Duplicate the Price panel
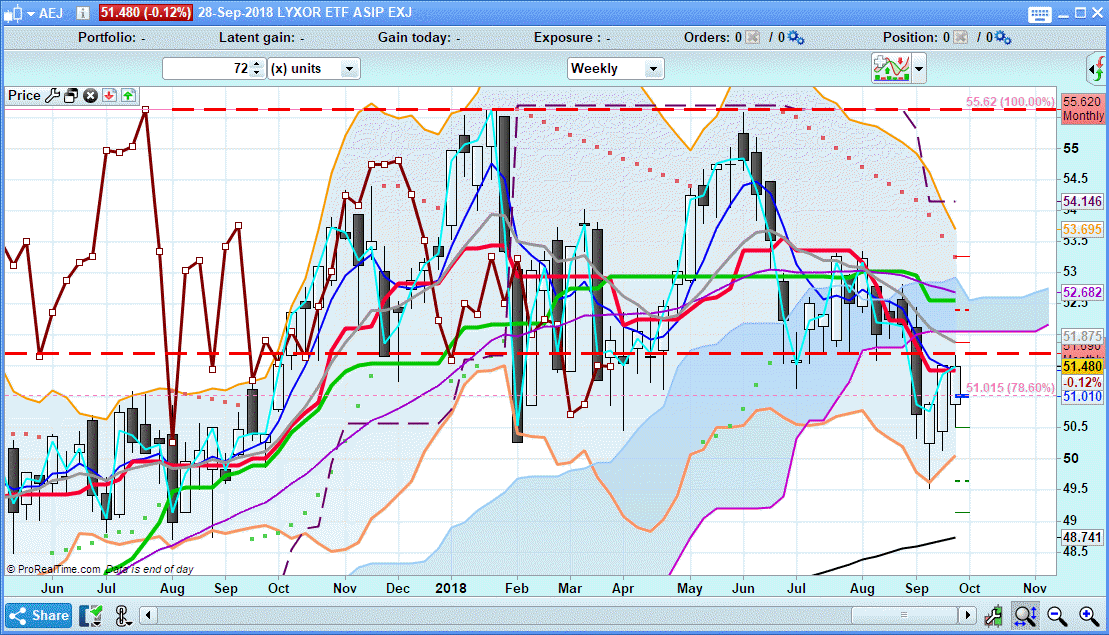 71,95
